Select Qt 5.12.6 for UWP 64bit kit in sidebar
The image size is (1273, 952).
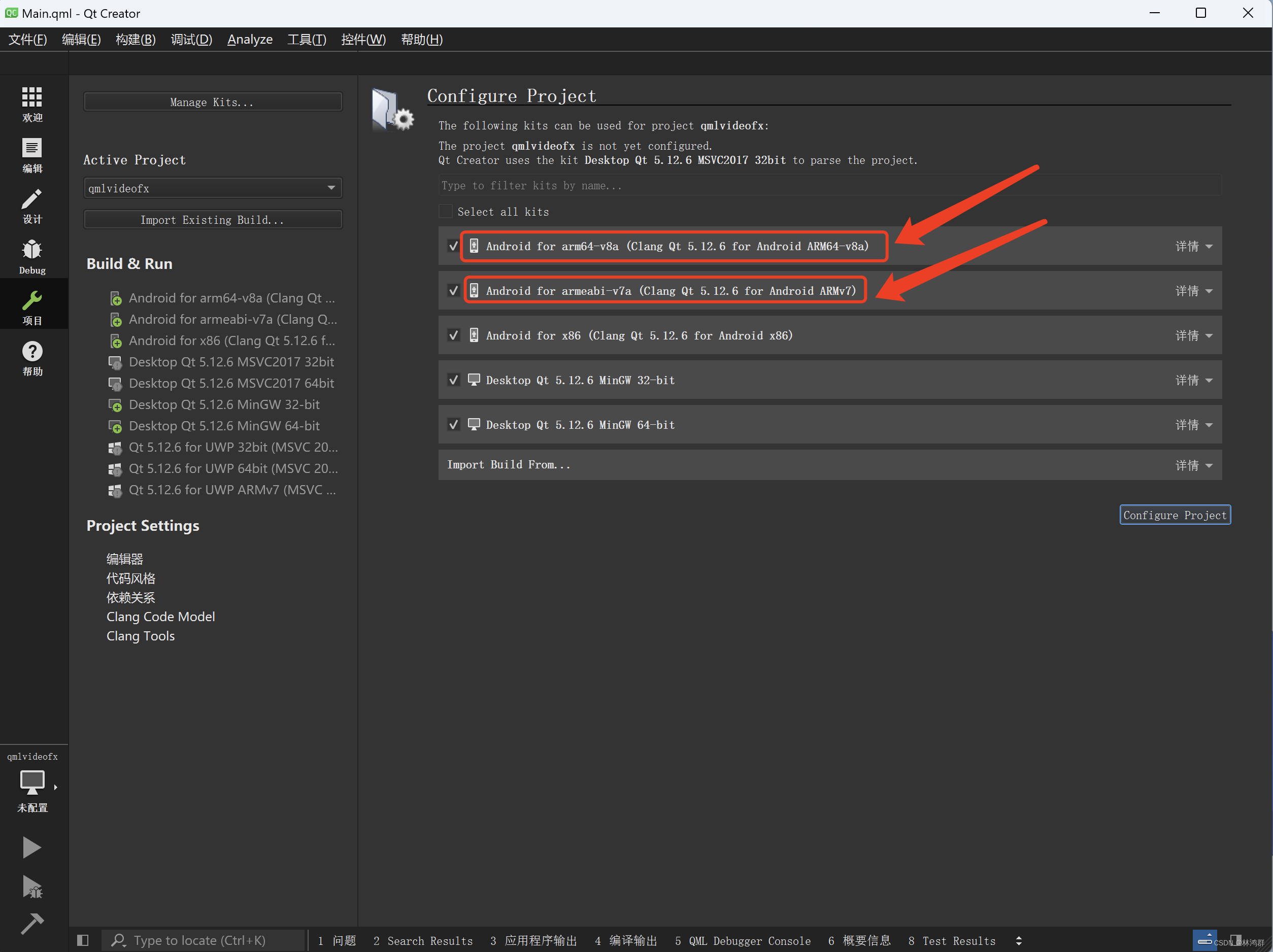(x=233, y=469)
